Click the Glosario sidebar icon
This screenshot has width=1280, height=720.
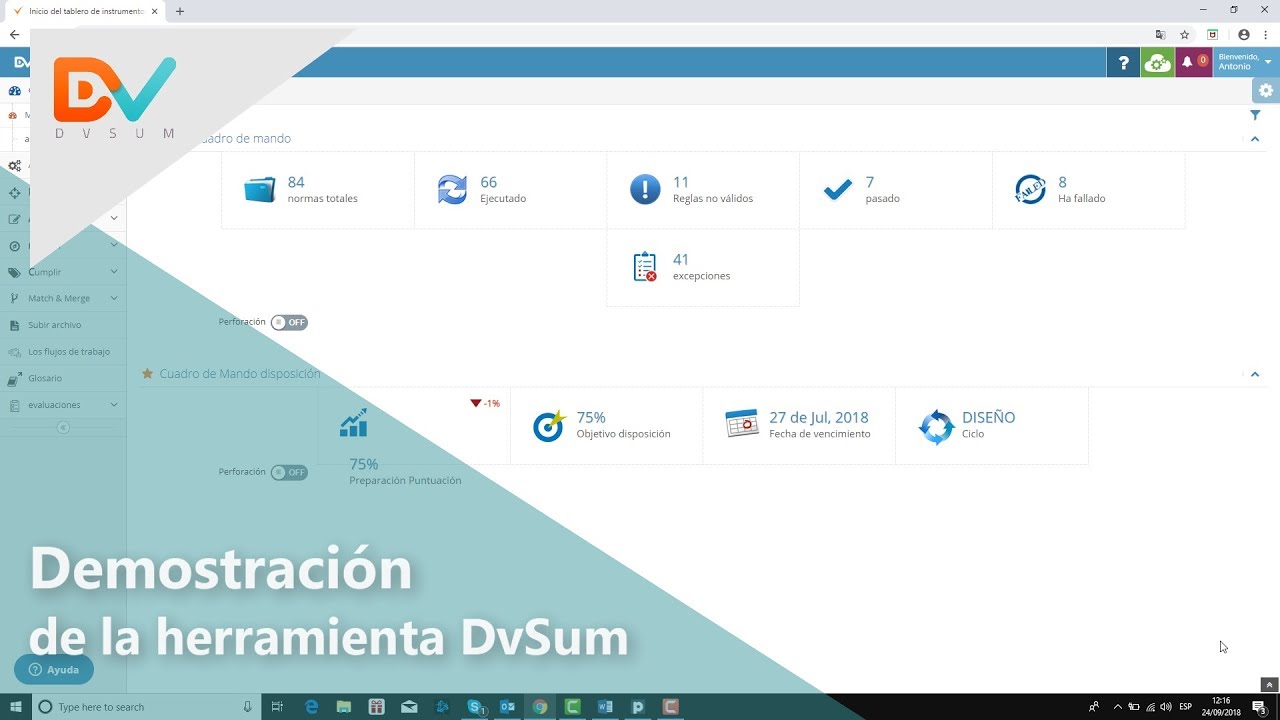tap(14, 378)
